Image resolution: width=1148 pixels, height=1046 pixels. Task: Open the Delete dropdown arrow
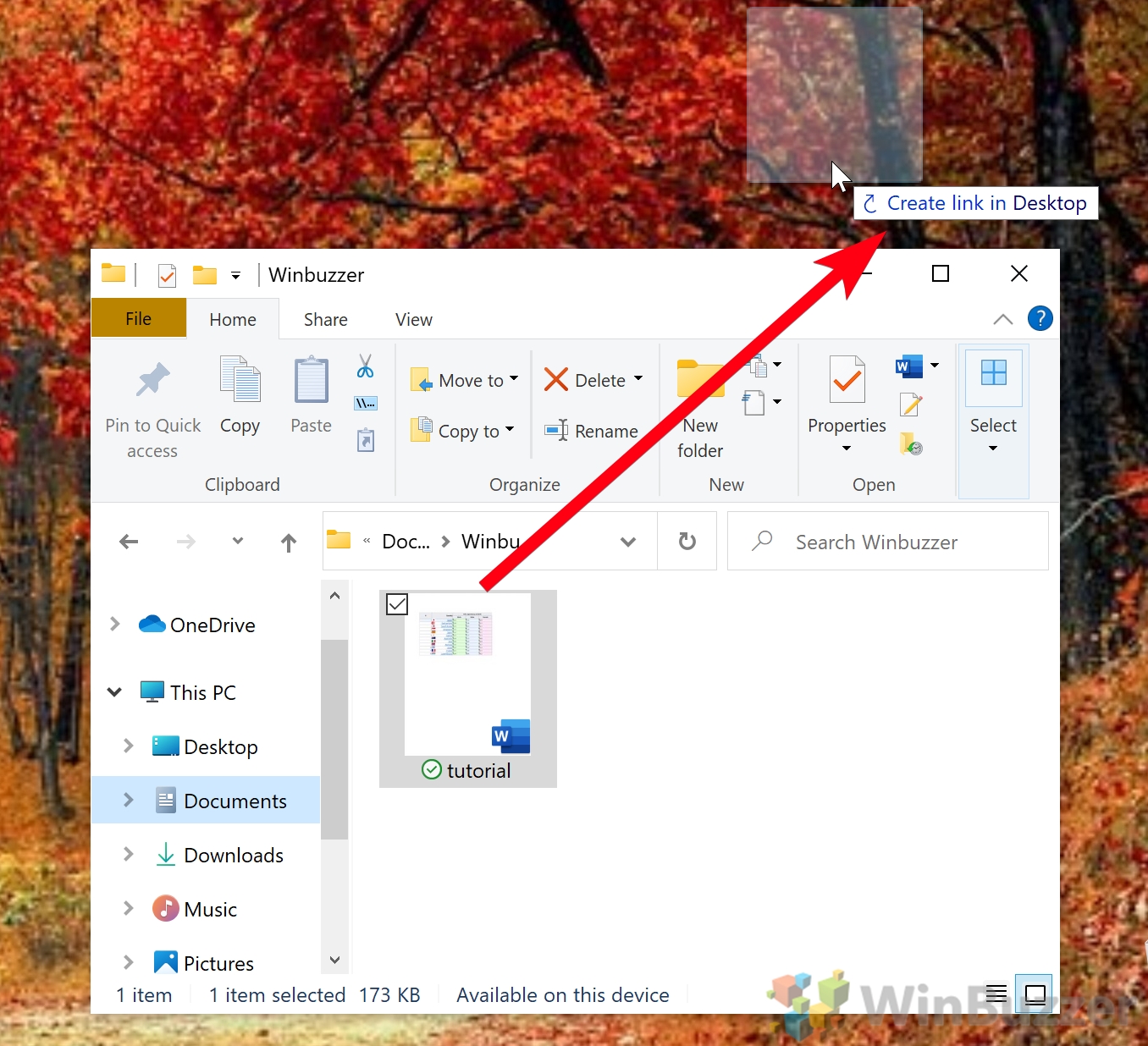pyautogui.click(x=638, y=379)
